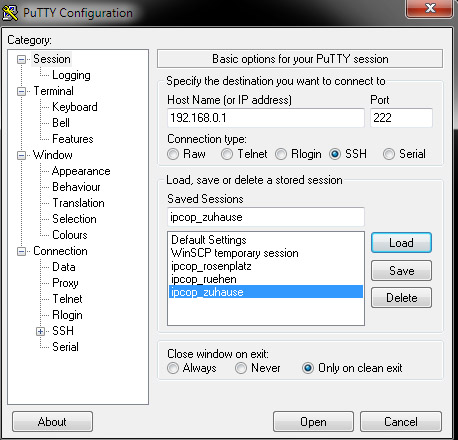Image resolution: width=458 pixels, height=440 pixels.
Task: Go to Colours settings under Window
Action: (x=70, y=235)
